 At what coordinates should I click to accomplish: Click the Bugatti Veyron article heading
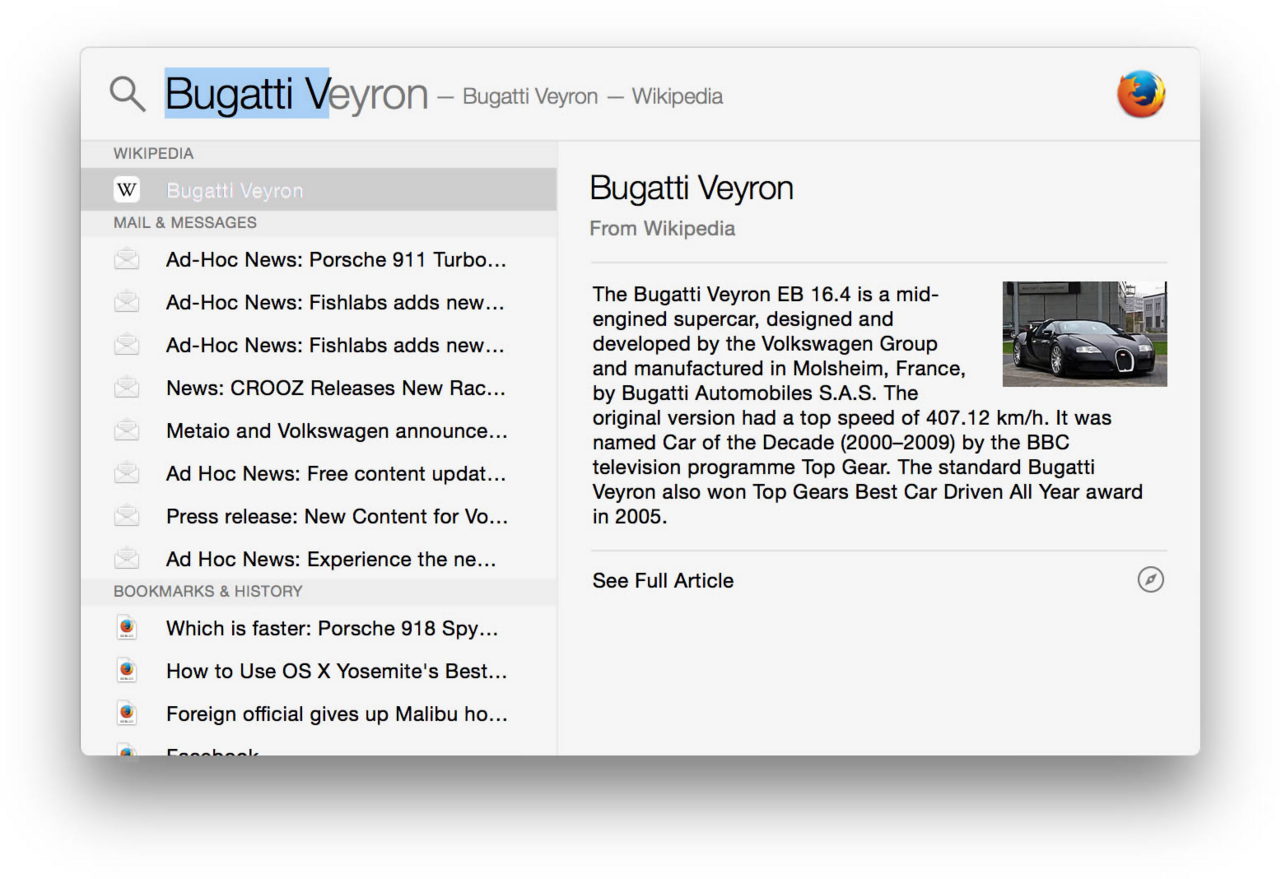tap(691, 187)
